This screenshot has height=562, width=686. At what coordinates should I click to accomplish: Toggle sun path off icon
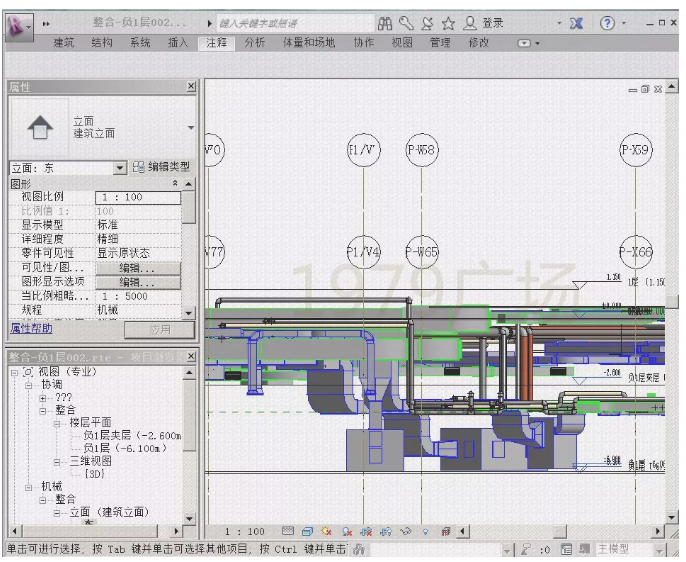(x=326, y=531)
